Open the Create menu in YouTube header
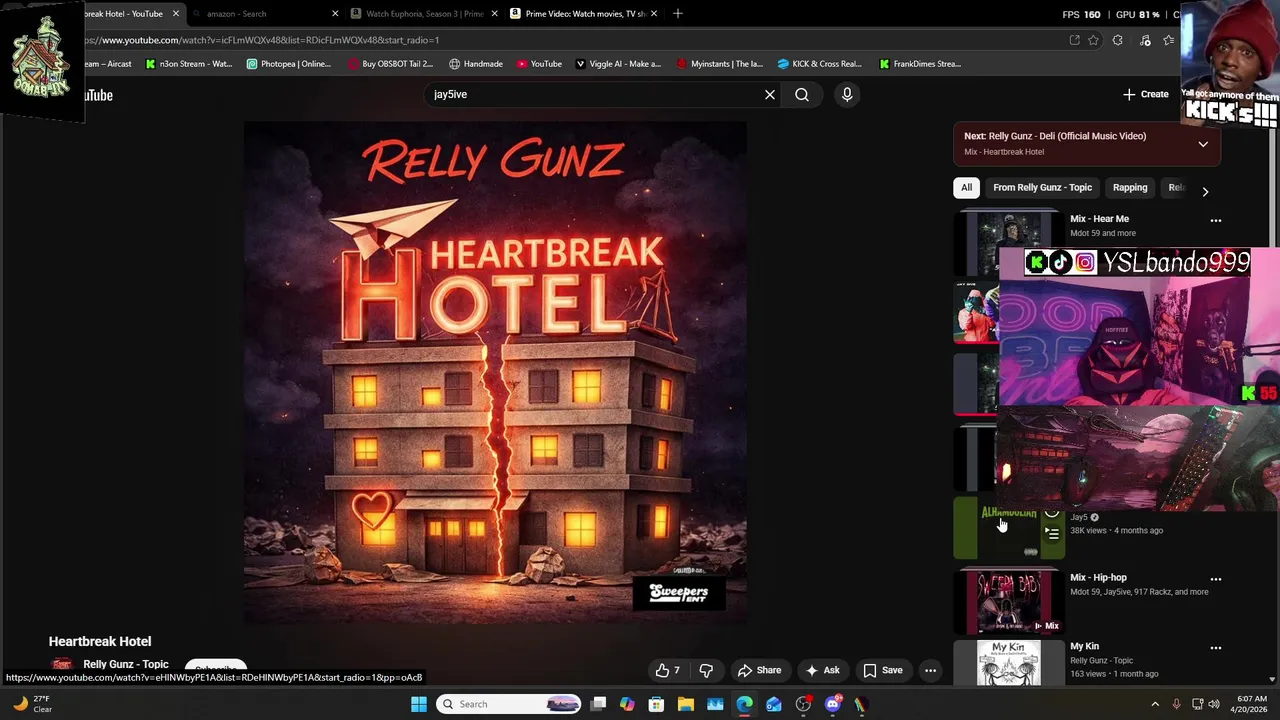The image size is (1280, 720). point(1146,94)
